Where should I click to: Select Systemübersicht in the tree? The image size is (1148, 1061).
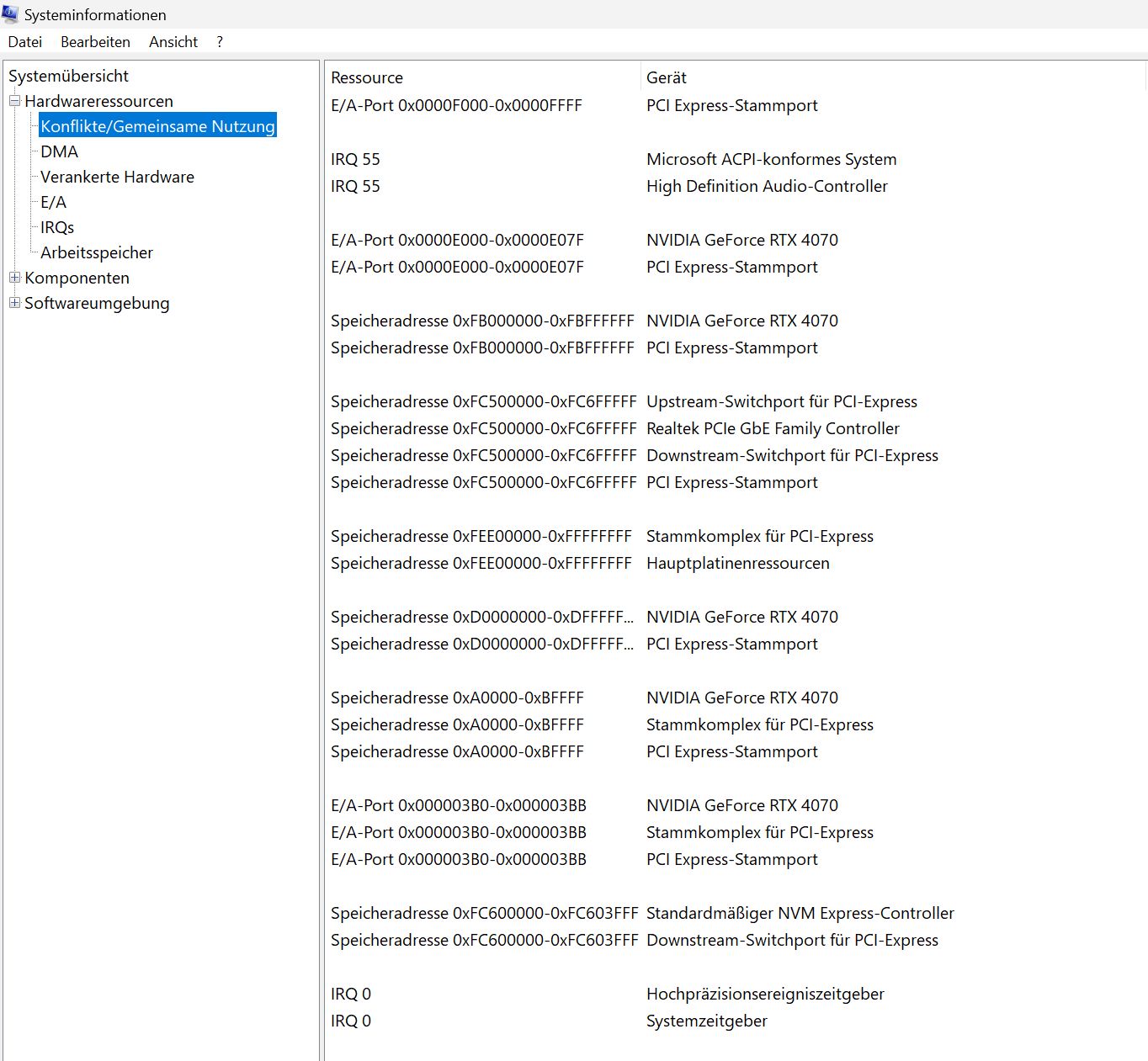[68, 76]
